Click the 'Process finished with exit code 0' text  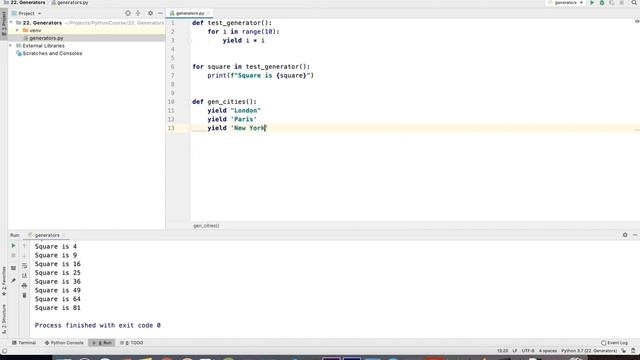click(x=98, y=325)
